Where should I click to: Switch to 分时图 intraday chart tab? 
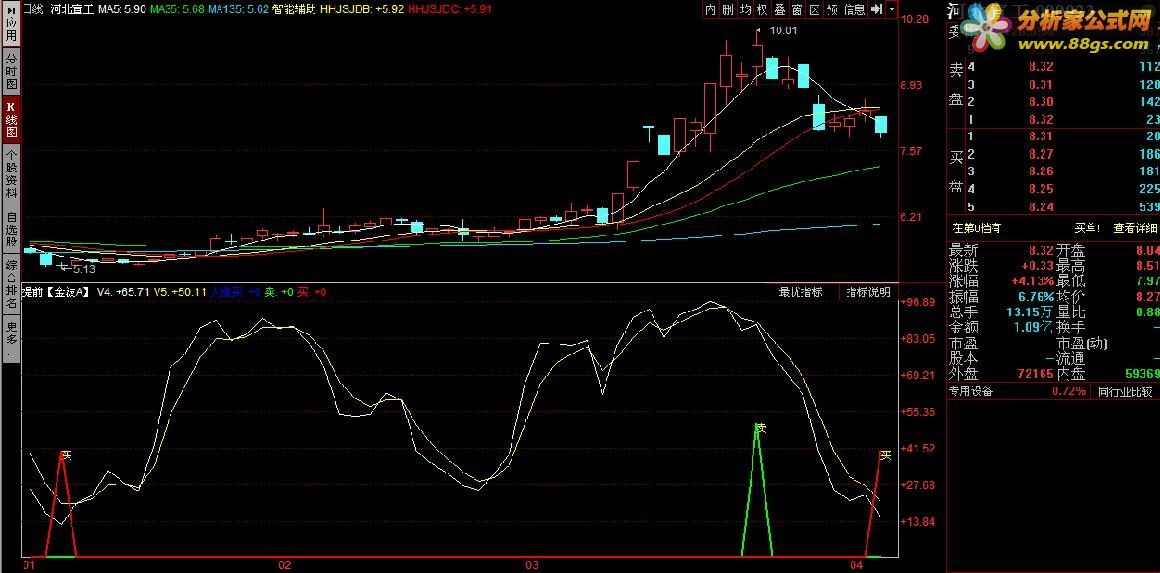[10, 70]
